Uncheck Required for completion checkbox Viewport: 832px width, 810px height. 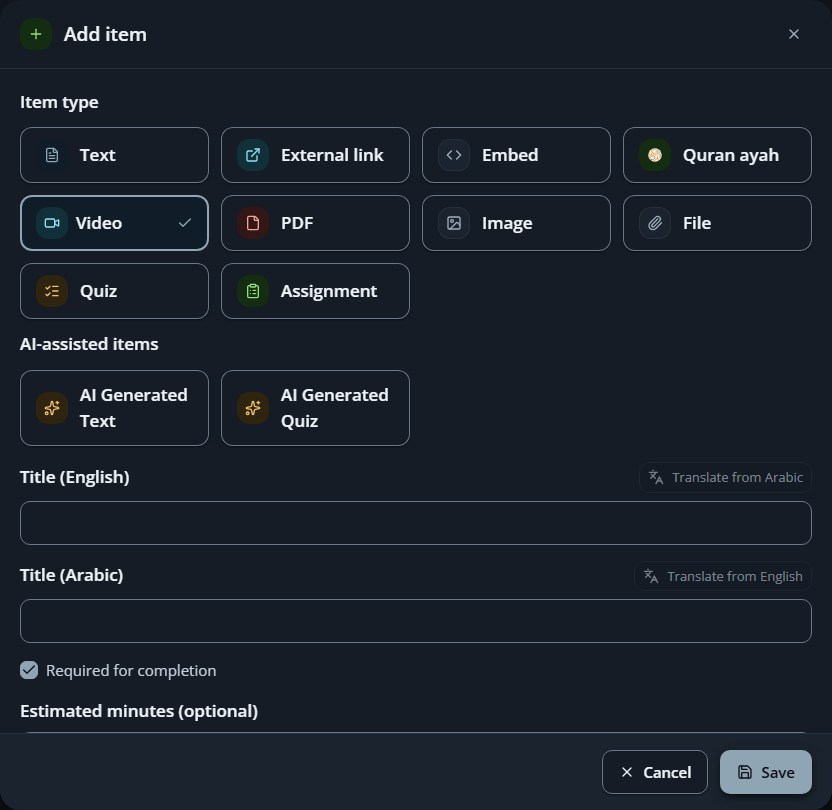coord(29,670)
